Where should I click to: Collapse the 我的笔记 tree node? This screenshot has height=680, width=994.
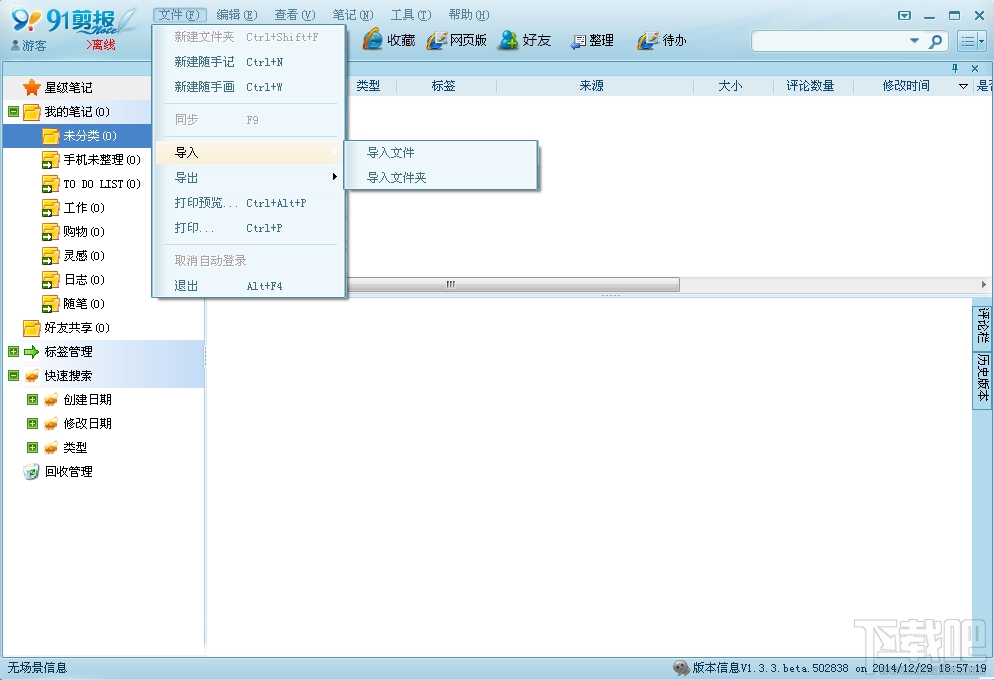(x=13, y=112)
